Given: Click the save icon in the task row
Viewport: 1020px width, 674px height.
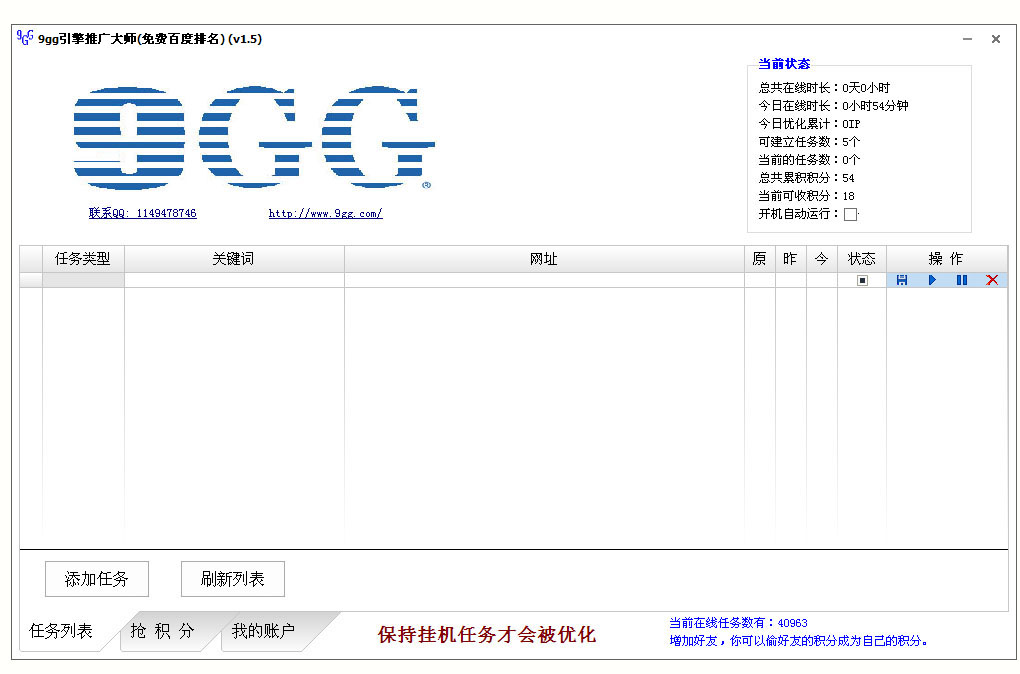Looking at the screenshot, I should pyautogui.click(x=902, y=280).
